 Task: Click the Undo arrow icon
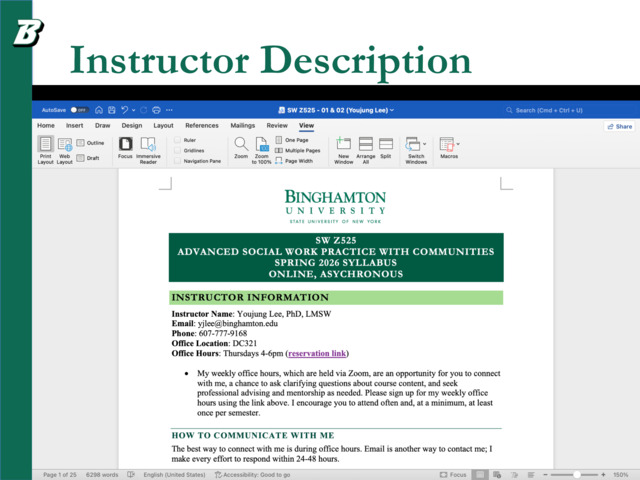[x=124, y=110]
